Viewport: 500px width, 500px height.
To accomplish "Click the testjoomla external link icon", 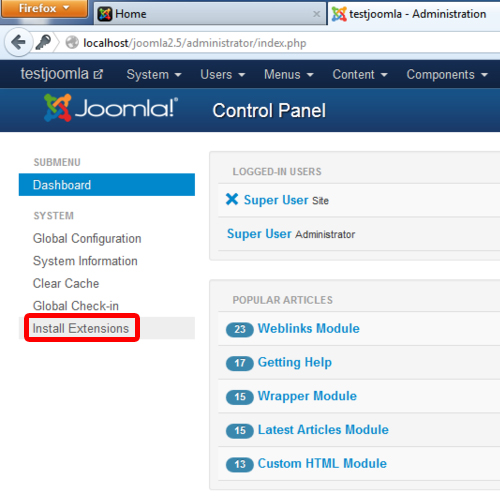I will pos(98,74).
